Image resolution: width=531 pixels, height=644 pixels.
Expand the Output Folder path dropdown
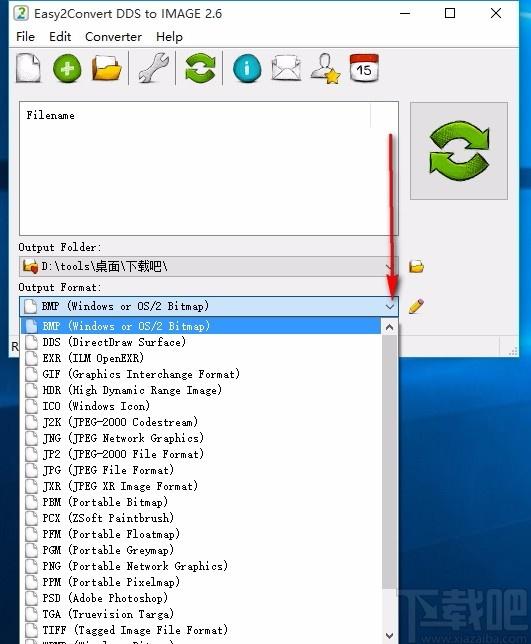(388, 267)
